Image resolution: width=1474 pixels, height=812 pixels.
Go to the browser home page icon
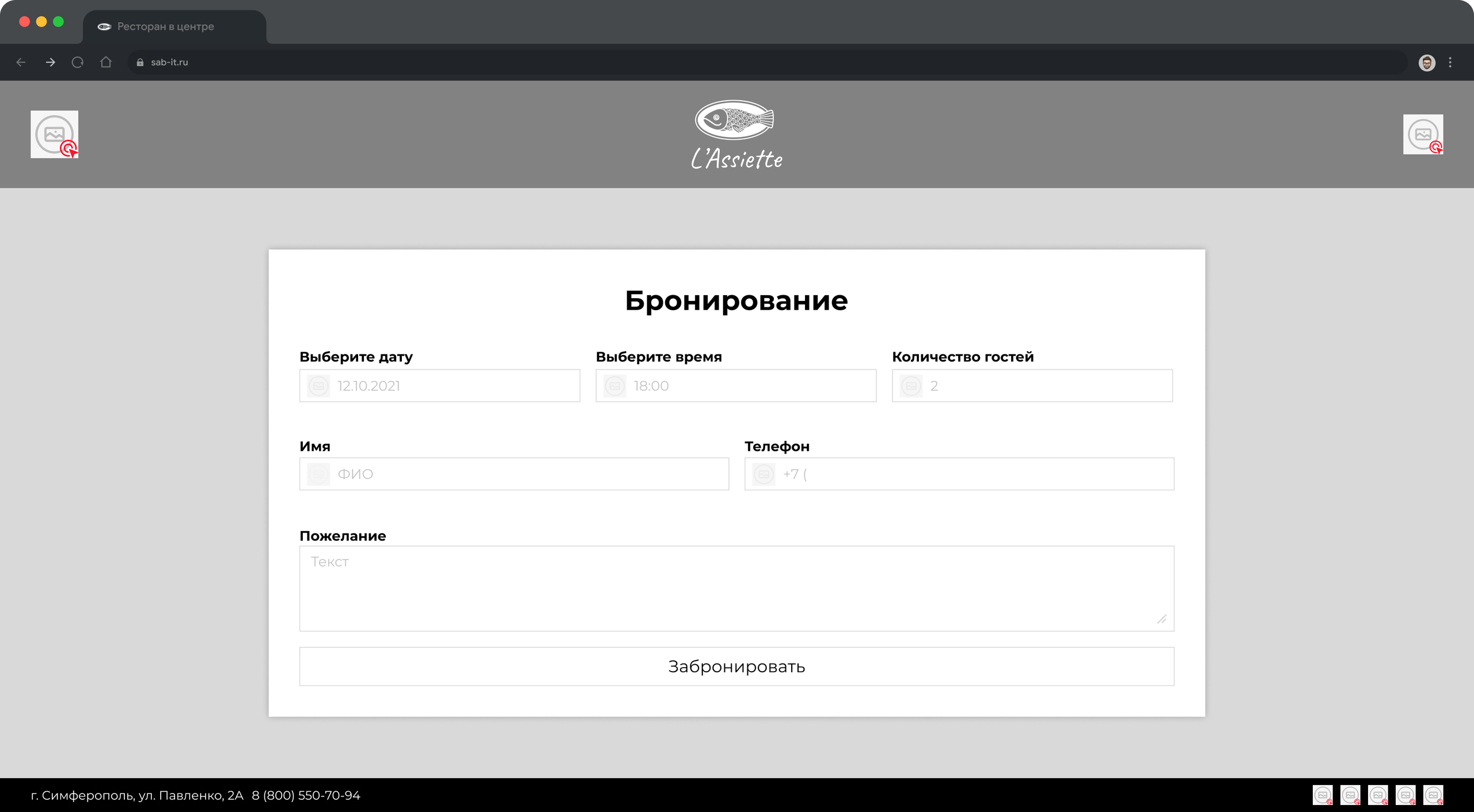tap(106, 62)
